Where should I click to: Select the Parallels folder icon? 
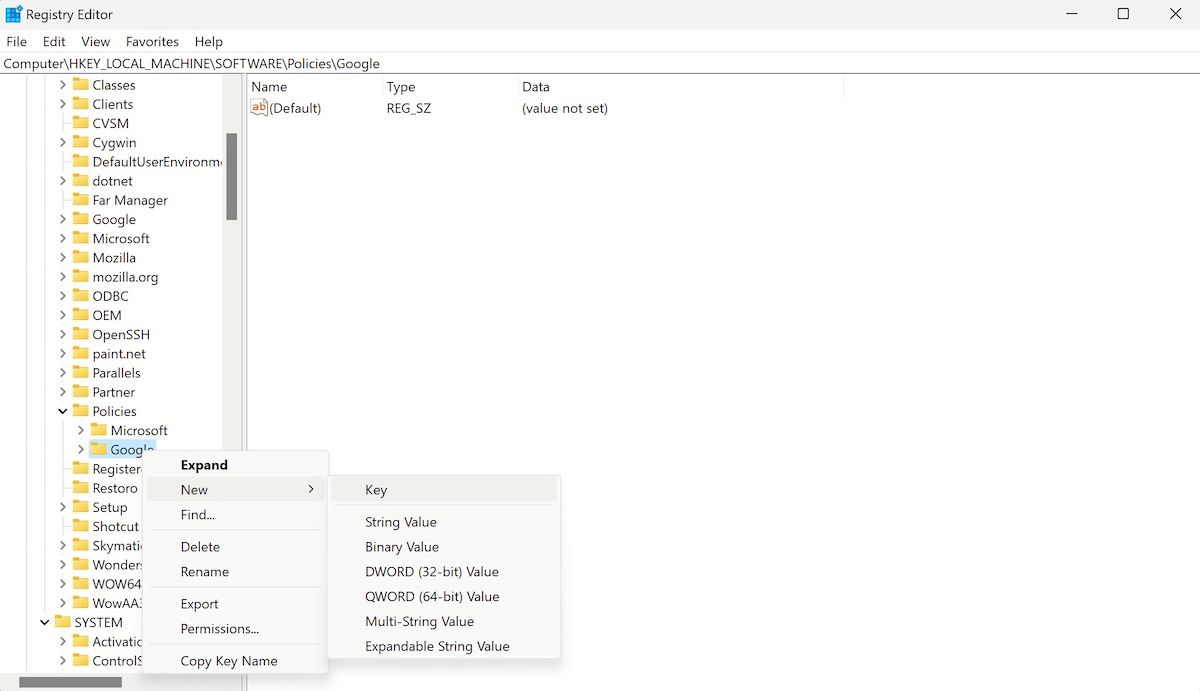coord(83,372)
